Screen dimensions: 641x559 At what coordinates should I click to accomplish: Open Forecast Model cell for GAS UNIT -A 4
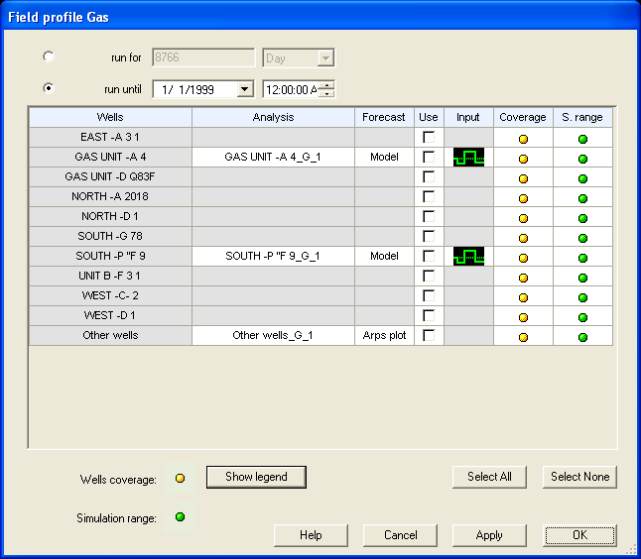pos(384,157)
